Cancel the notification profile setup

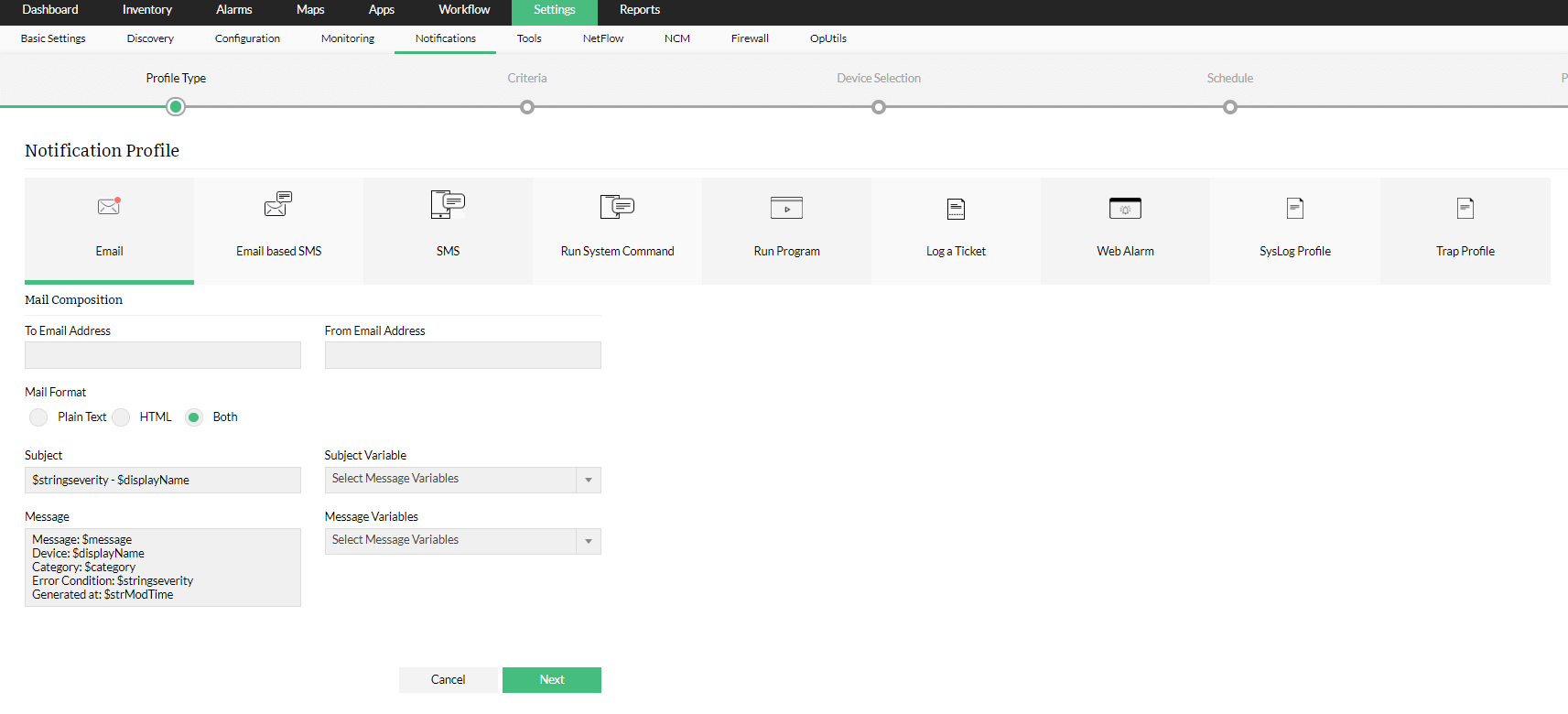448,679
